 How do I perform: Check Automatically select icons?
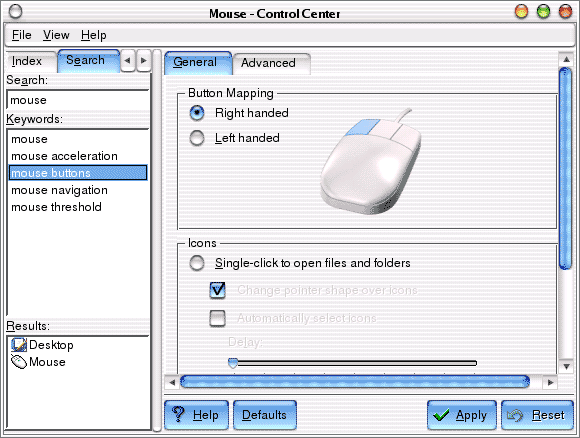click(218, 318)
